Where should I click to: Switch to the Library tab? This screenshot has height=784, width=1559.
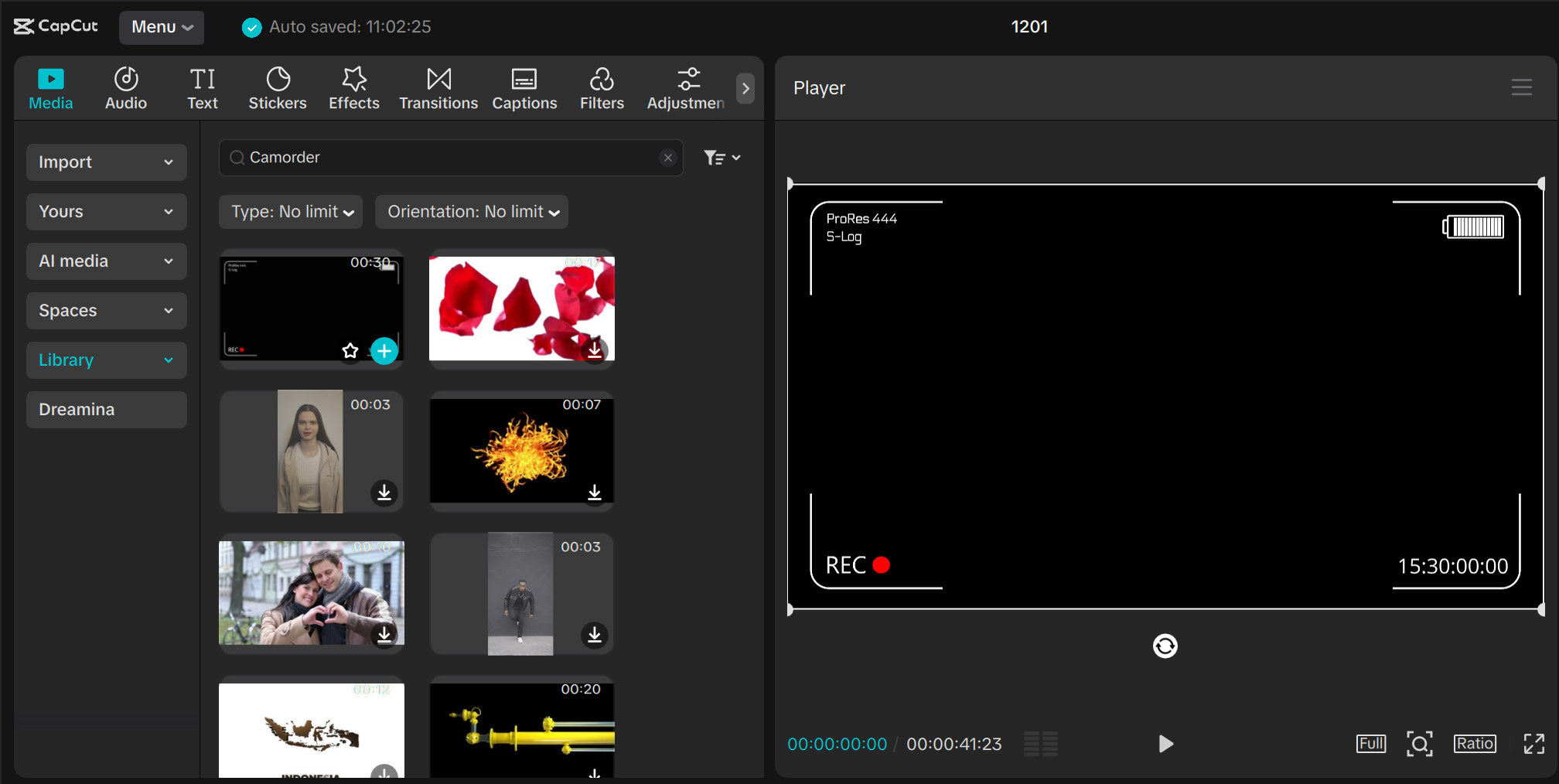click(106, 360)
